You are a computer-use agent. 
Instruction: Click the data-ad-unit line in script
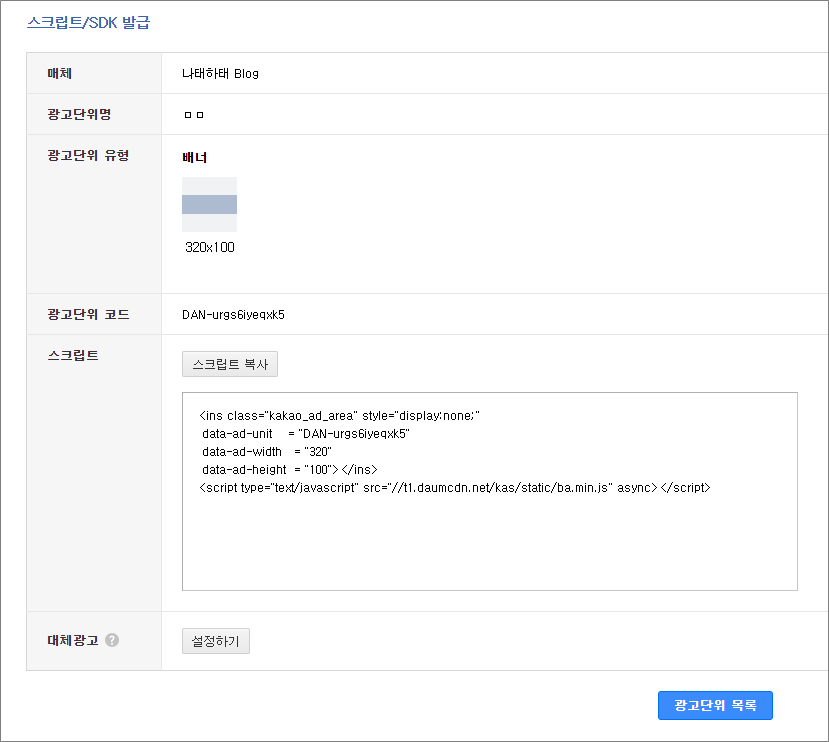[x=306, y=434]
